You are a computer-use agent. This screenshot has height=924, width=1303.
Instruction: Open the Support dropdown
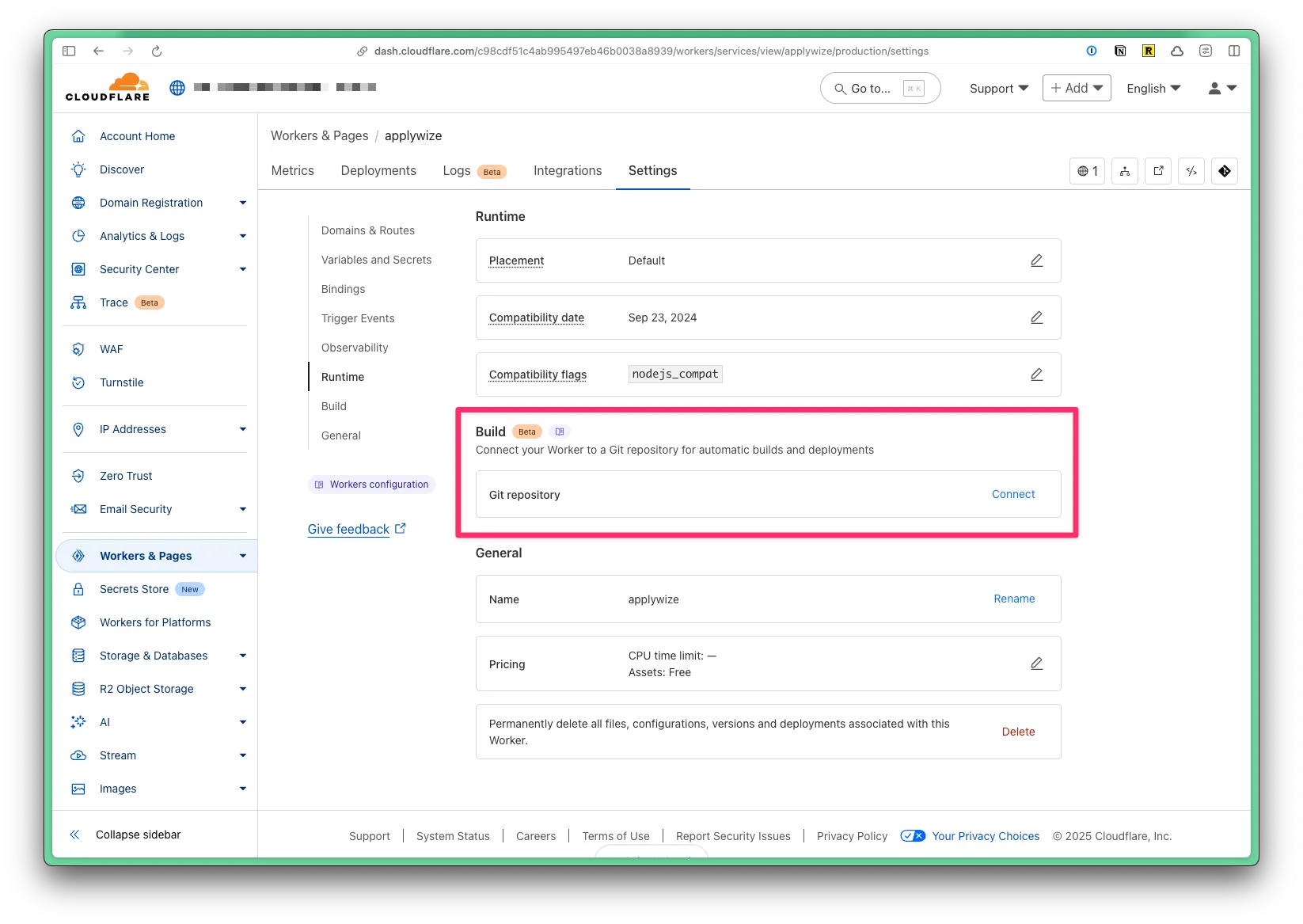(998, 88)
